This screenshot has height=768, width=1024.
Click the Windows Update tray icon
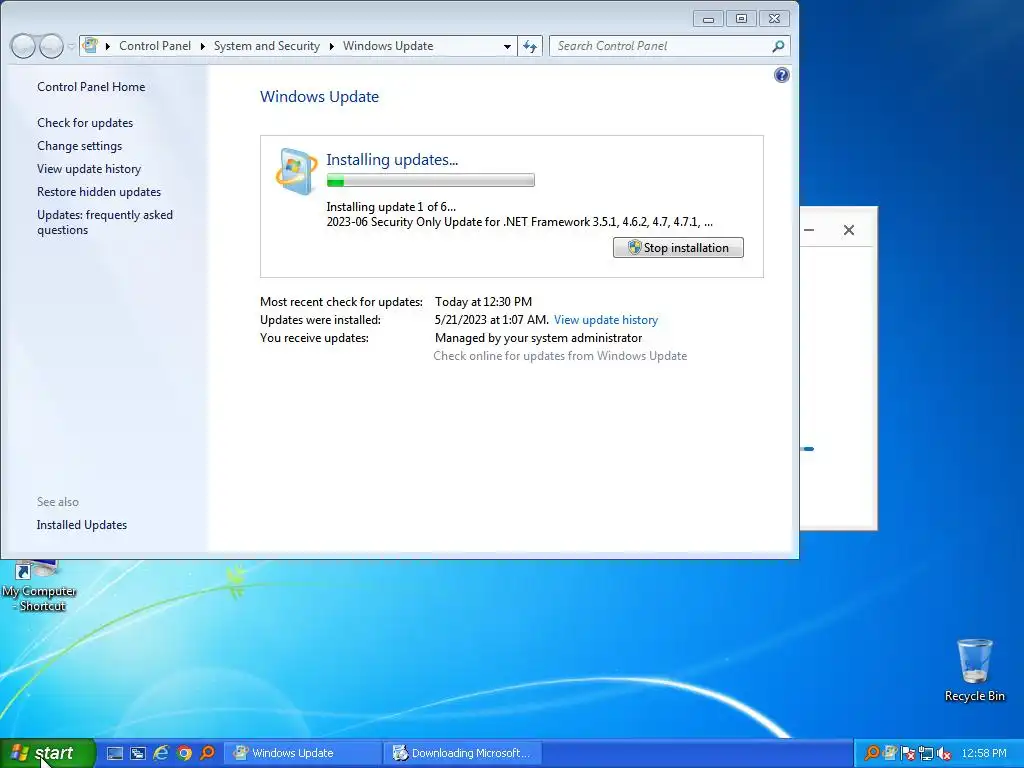tap(889, 753)
